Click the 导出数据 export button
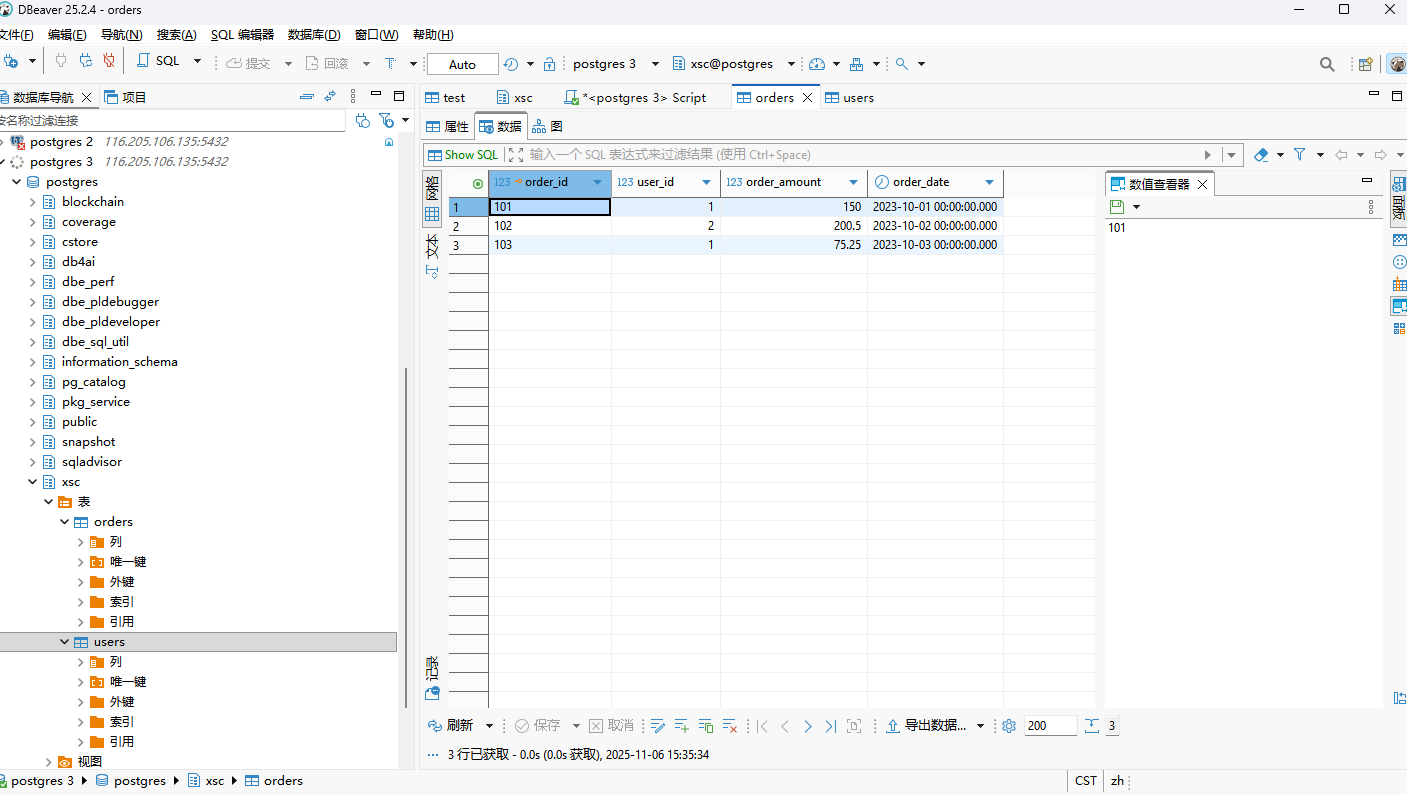1407x795 pixels. (926, 726)
